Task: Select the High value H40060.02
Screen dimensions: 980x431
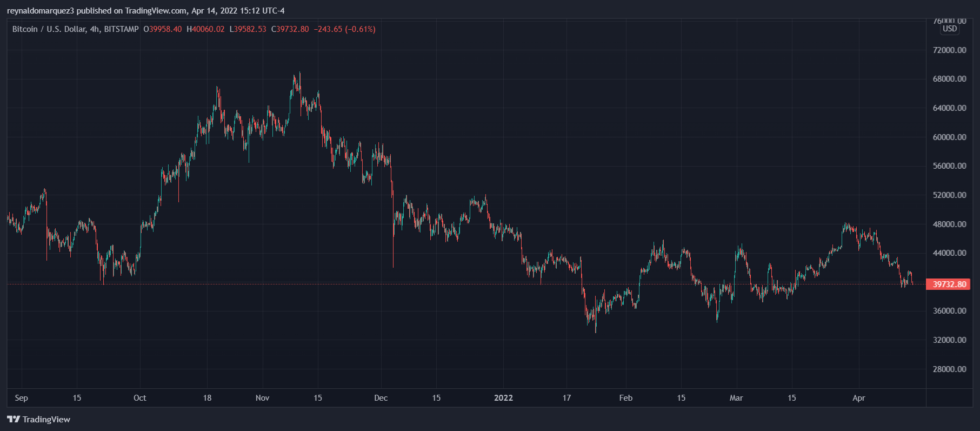Action: 205,29
